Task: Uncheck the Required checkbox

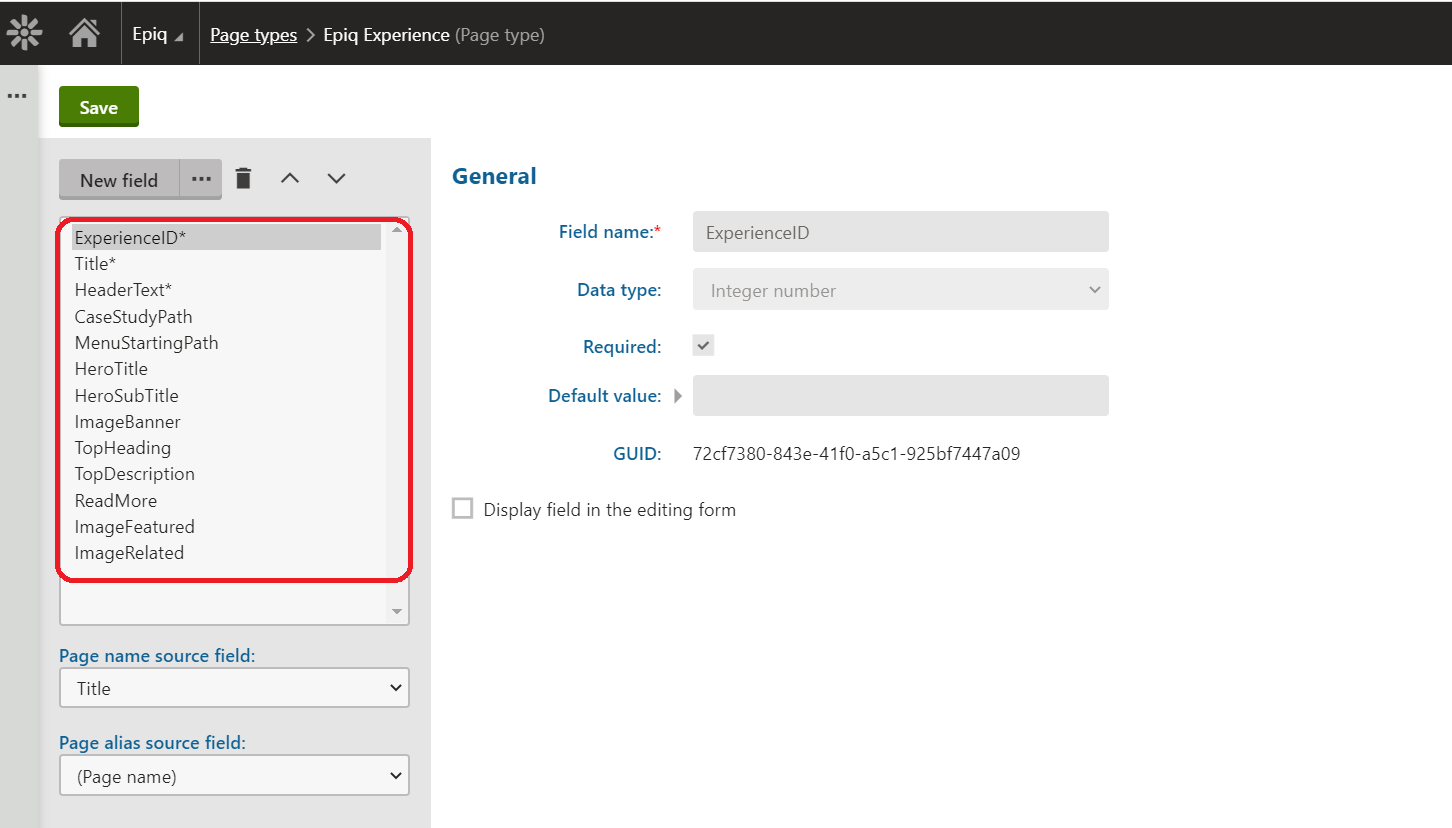Action: coord(702,344)
